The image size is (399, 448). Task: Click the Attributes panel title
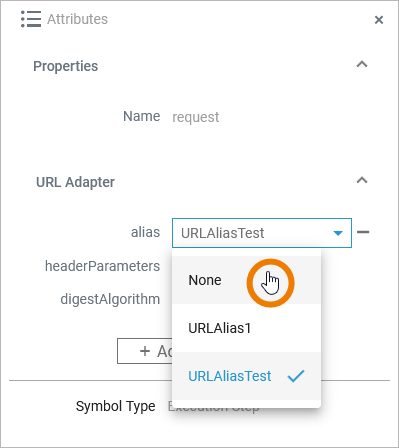77,19
